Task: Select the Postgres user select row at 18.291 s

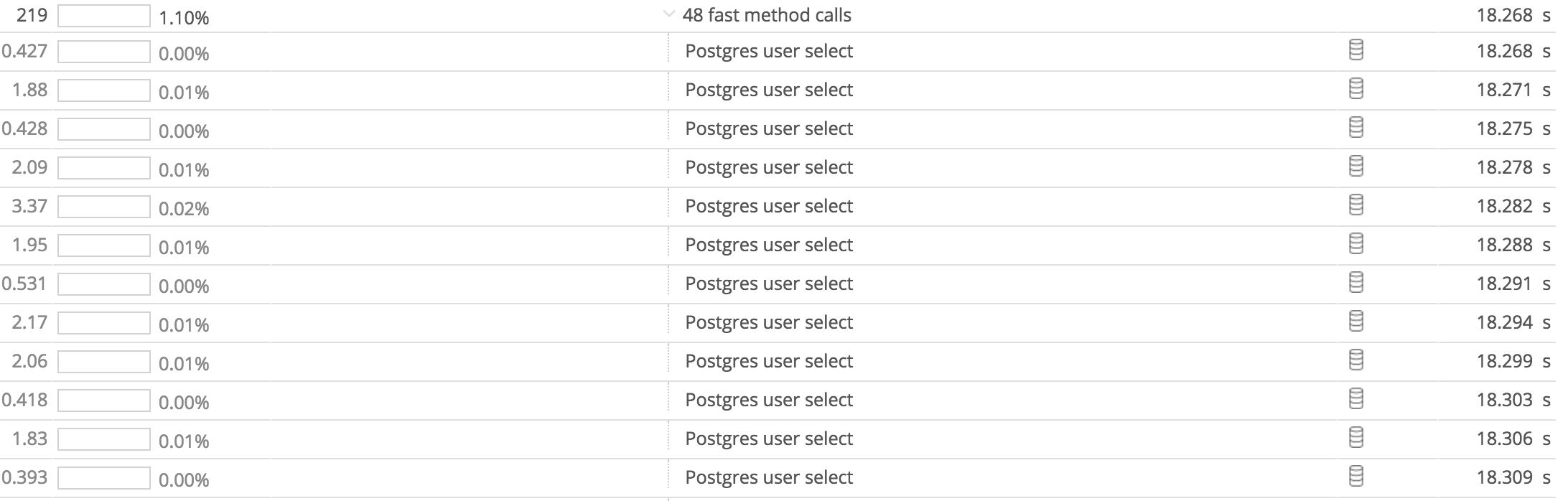Action: (x=768, y=284)
